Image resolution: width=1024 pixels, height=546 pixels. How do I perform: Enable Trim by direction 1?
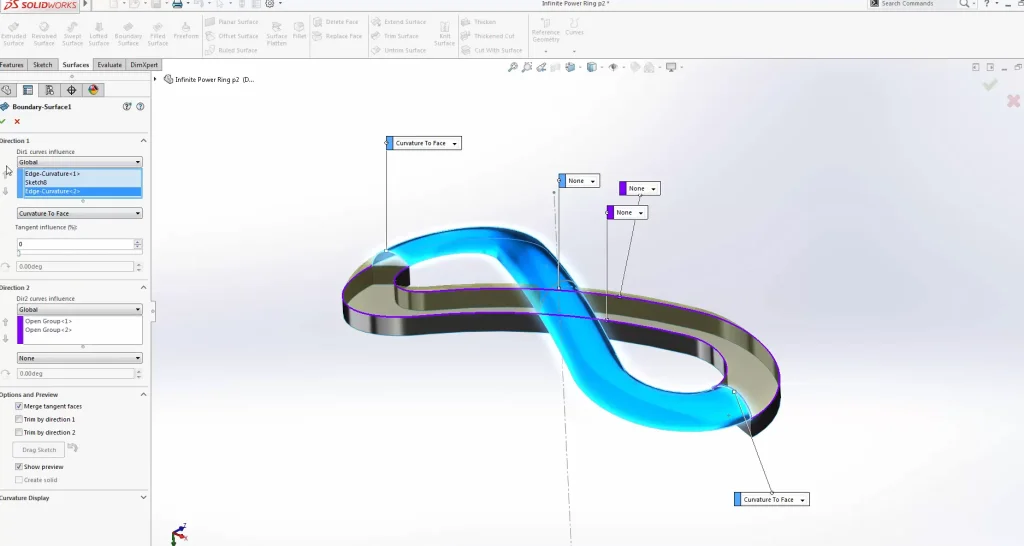19,420
